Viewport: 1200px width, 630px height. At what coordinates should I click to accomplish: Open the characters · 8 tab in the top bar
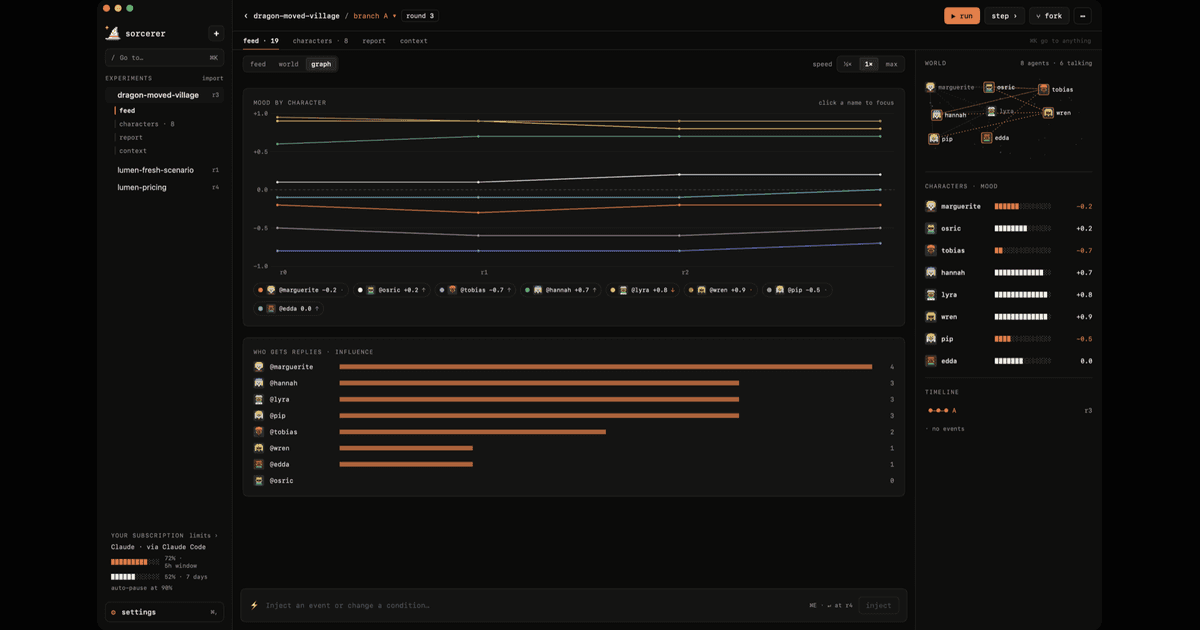[x=320, y=41]
